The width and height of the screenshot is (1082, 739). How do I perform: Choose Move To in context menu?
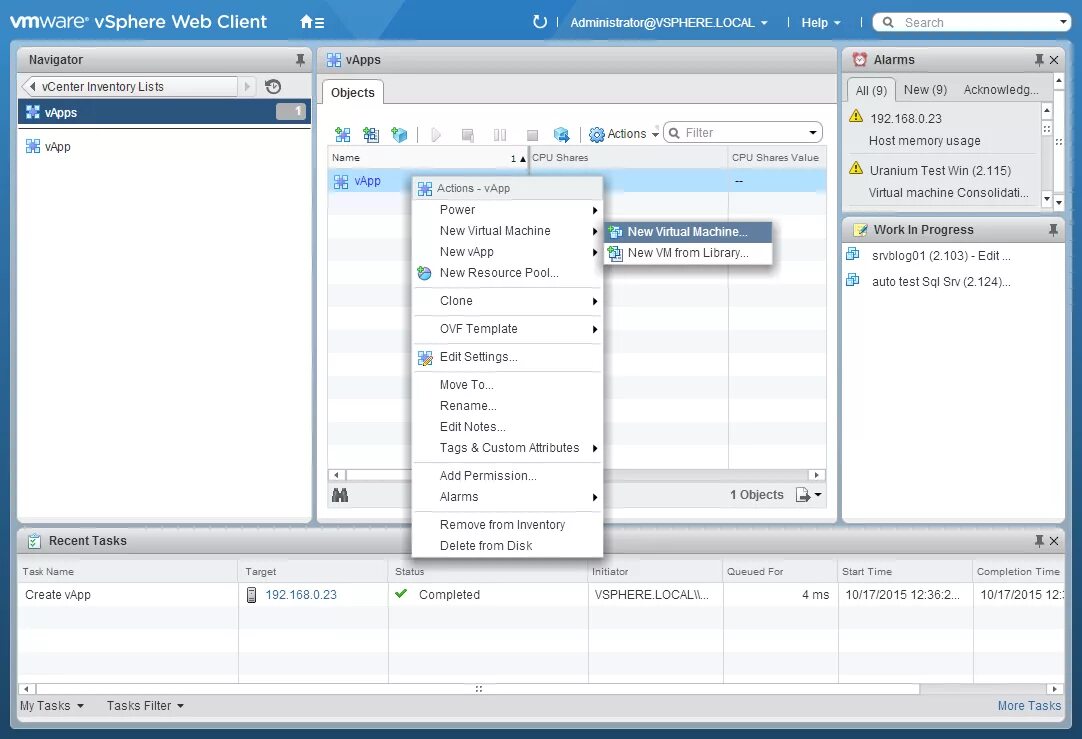[x=507, y=384]
